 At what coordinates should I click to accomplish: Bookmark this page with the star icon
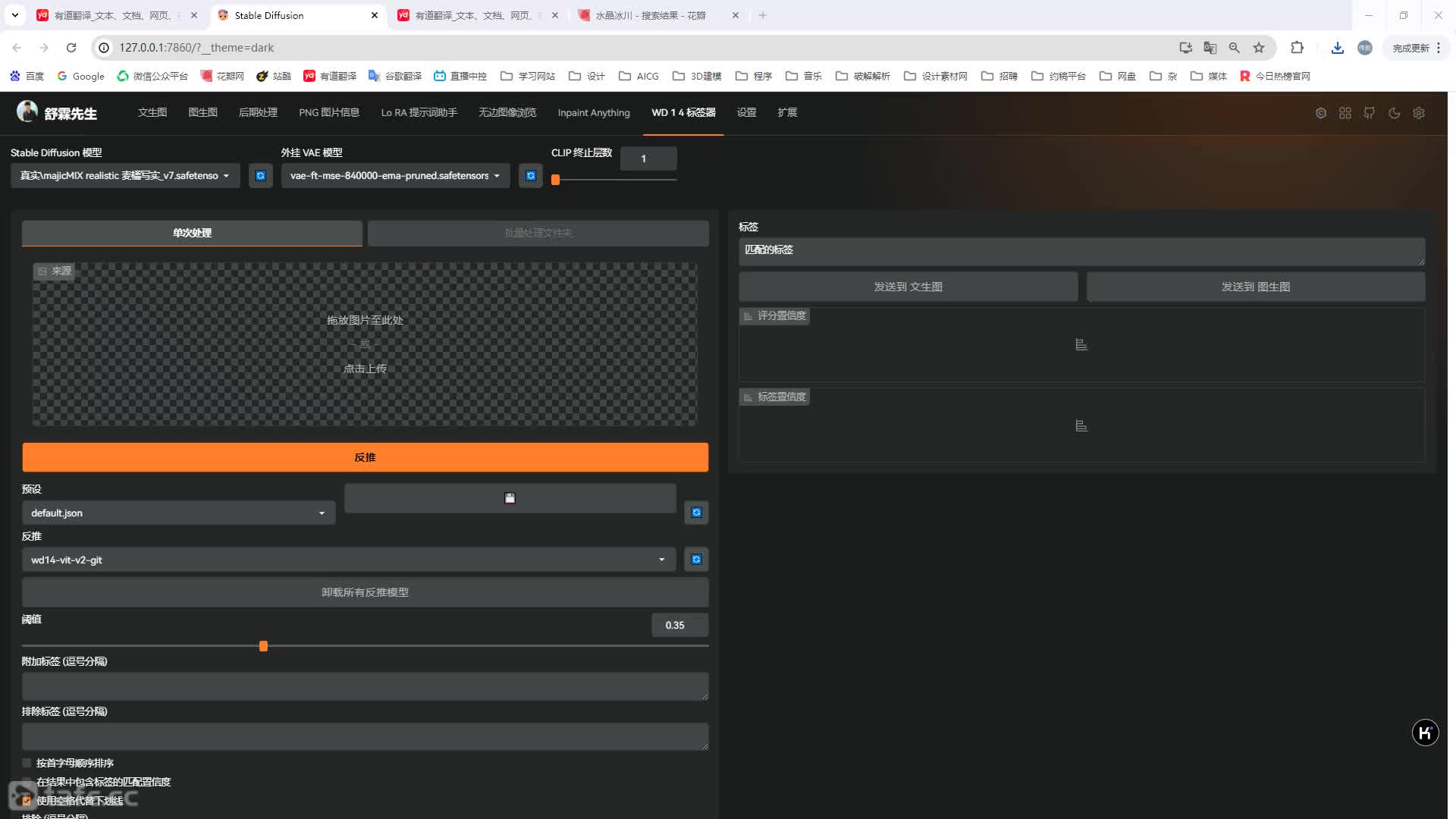tap(1259, 47)
